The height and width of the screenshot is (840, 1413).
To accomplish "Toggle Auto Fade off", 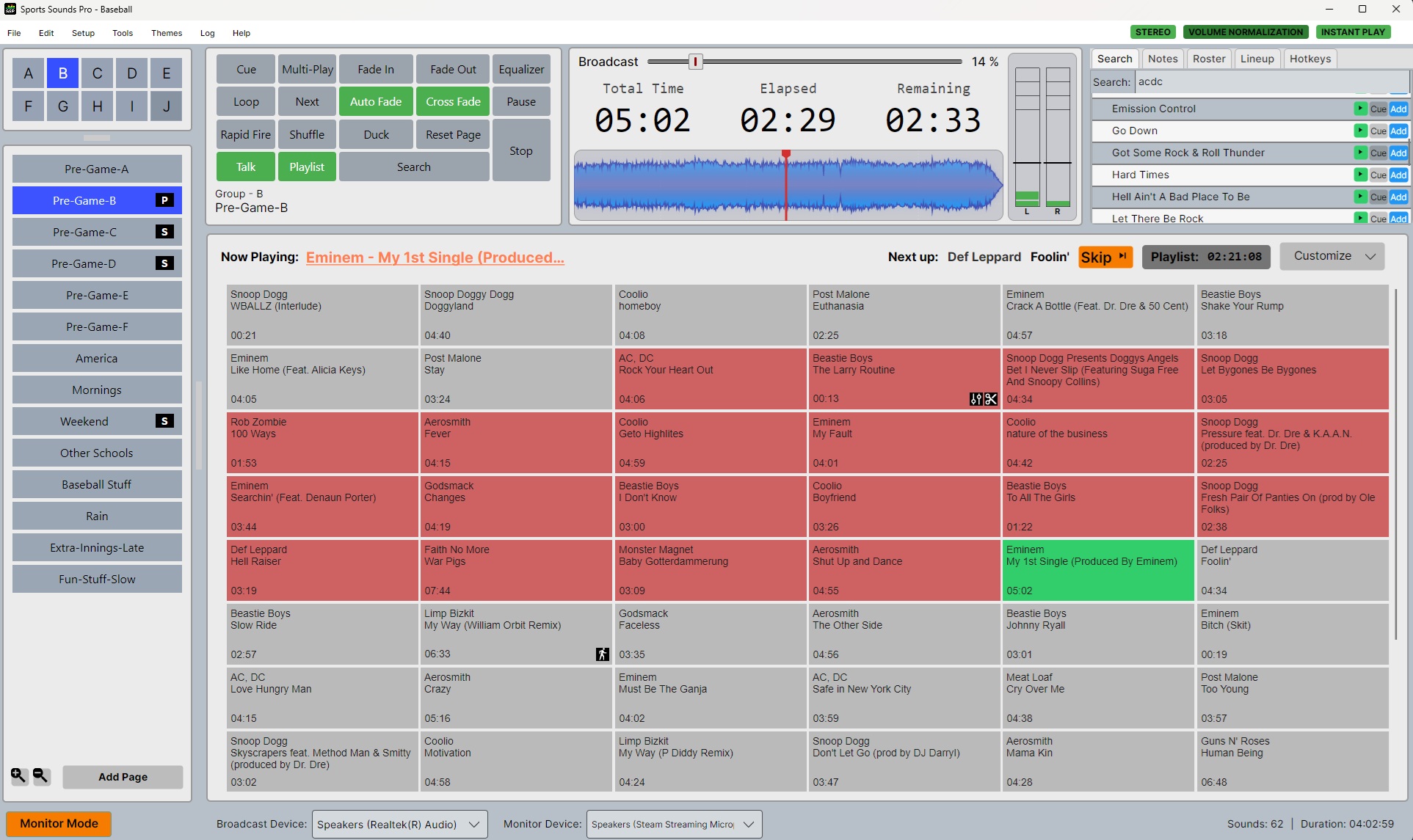I will [376, 102].
